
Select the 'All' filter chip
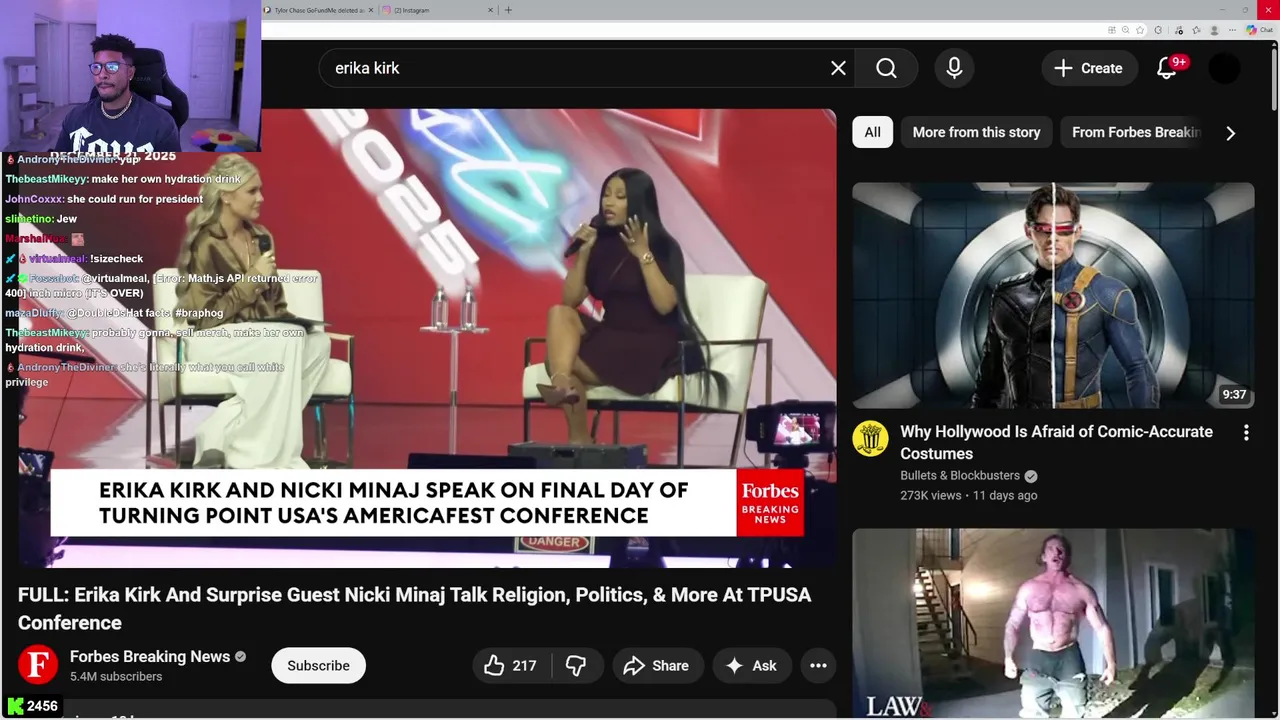pyautogui.click(x=872, y=132)
